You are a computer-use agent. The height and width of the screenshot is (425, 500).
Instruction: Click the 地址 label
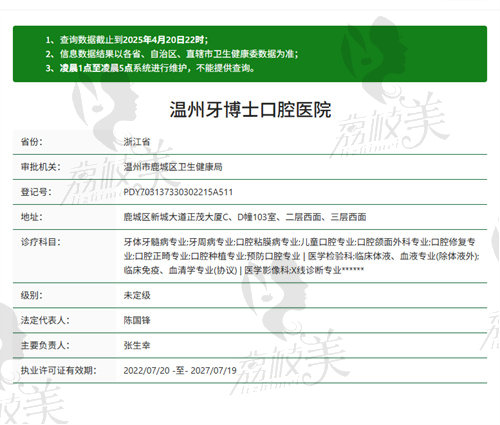(32, 217)
